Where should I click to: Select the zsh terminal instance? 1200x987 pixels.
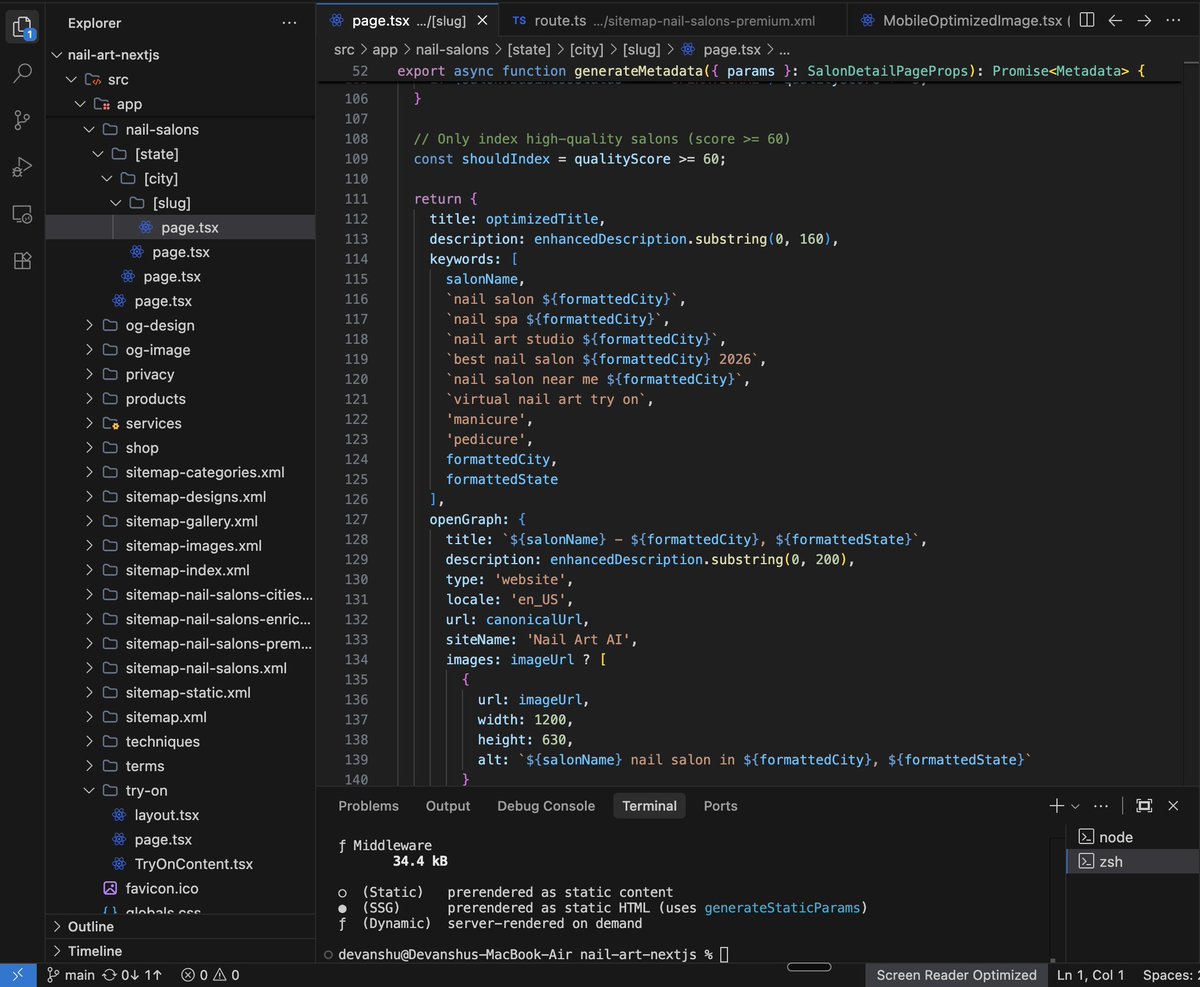pos(1132,861)
